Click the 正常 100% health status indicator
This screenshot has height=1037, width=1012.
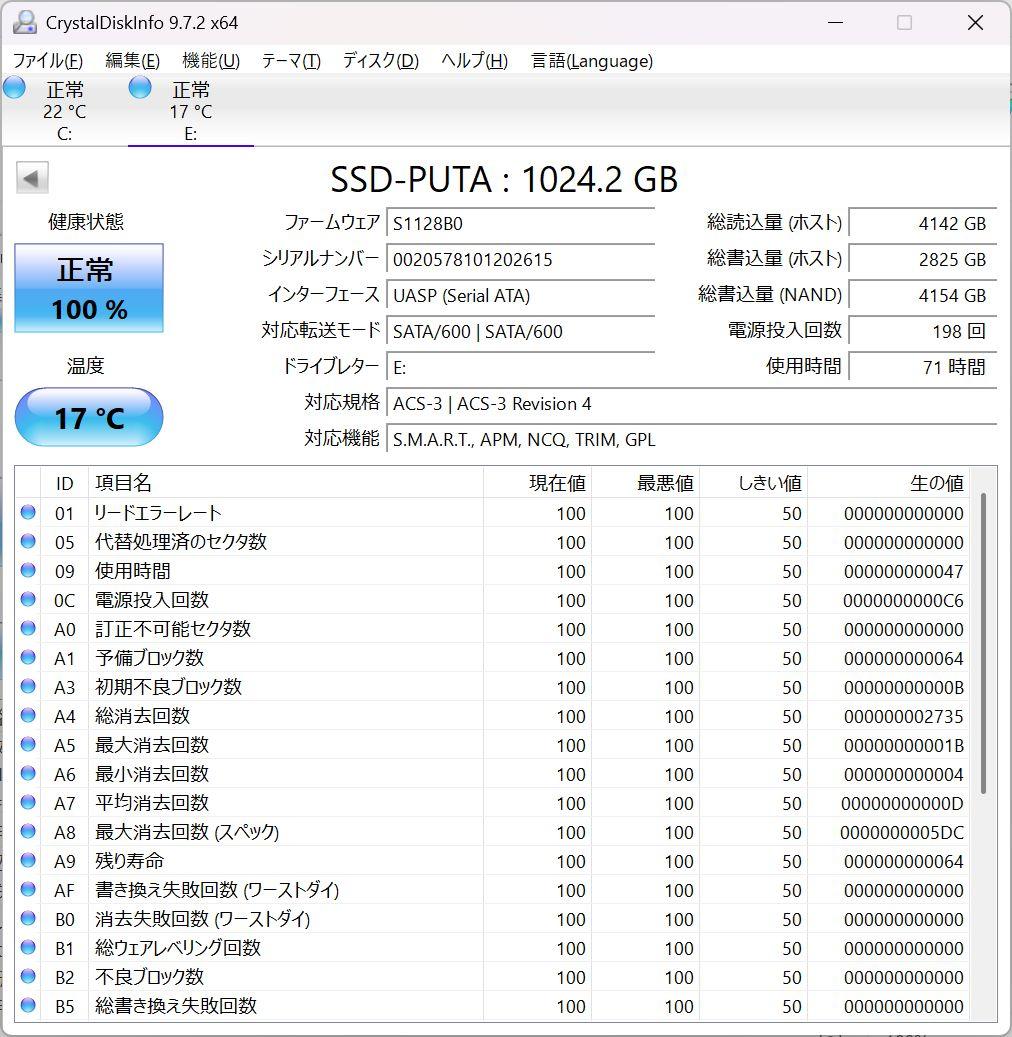(88, 288)
